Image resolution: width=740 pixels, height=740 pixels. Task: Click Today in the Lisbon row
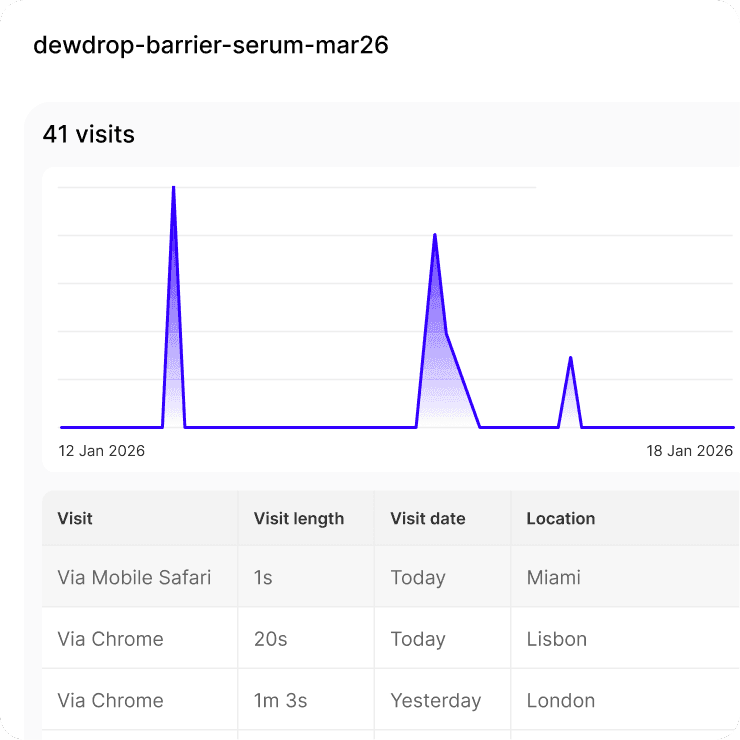[418, 639]
